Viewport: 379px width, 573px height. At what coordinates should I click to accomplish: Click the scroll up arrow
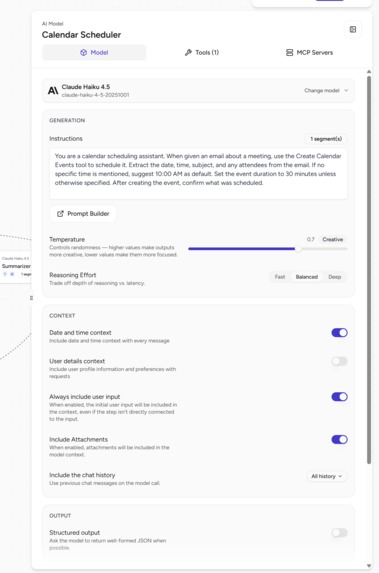coord(369,72)
